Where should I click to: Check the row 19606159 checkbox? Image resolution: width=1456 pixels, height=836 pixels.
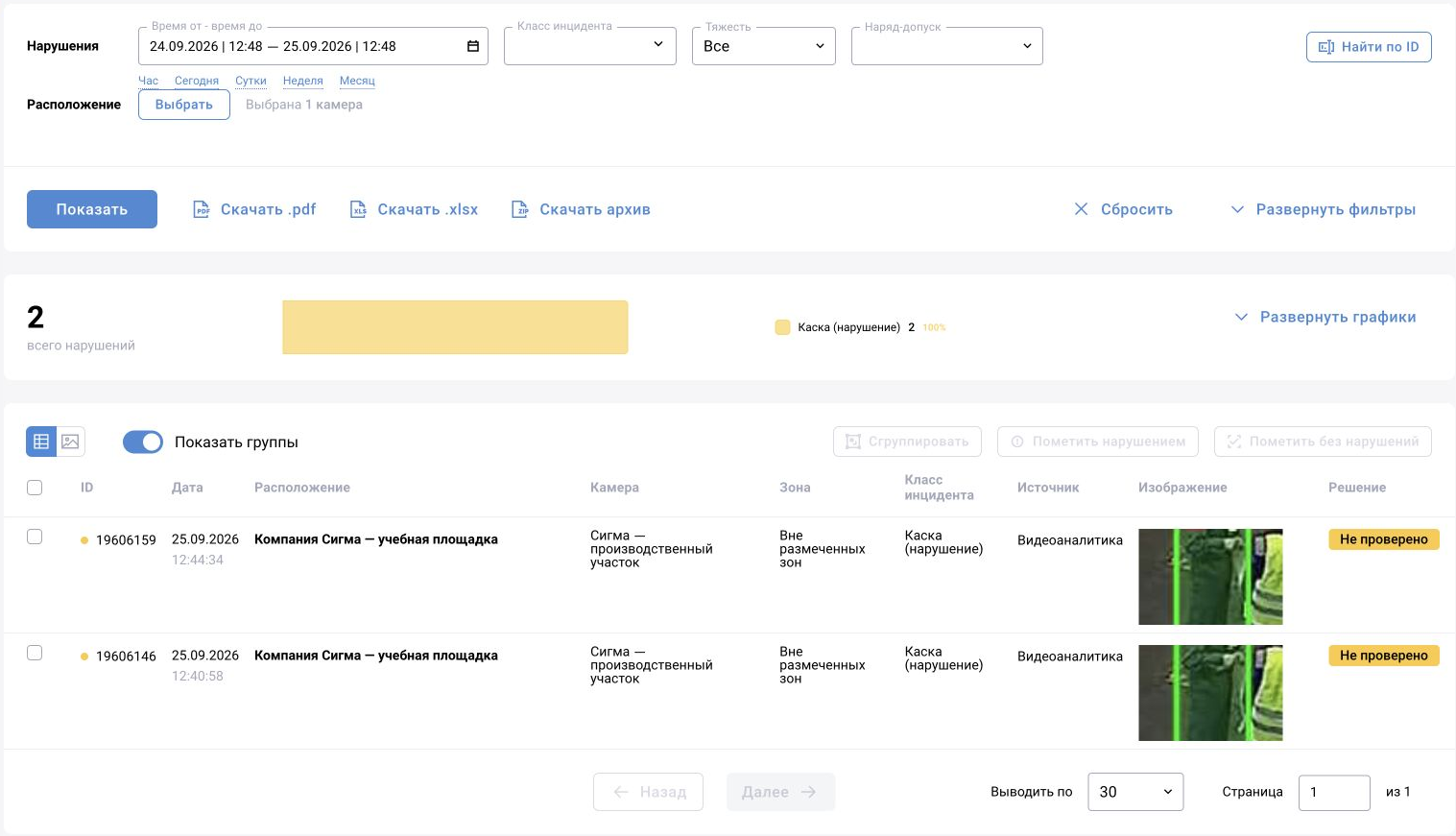[x=35, y=537]
